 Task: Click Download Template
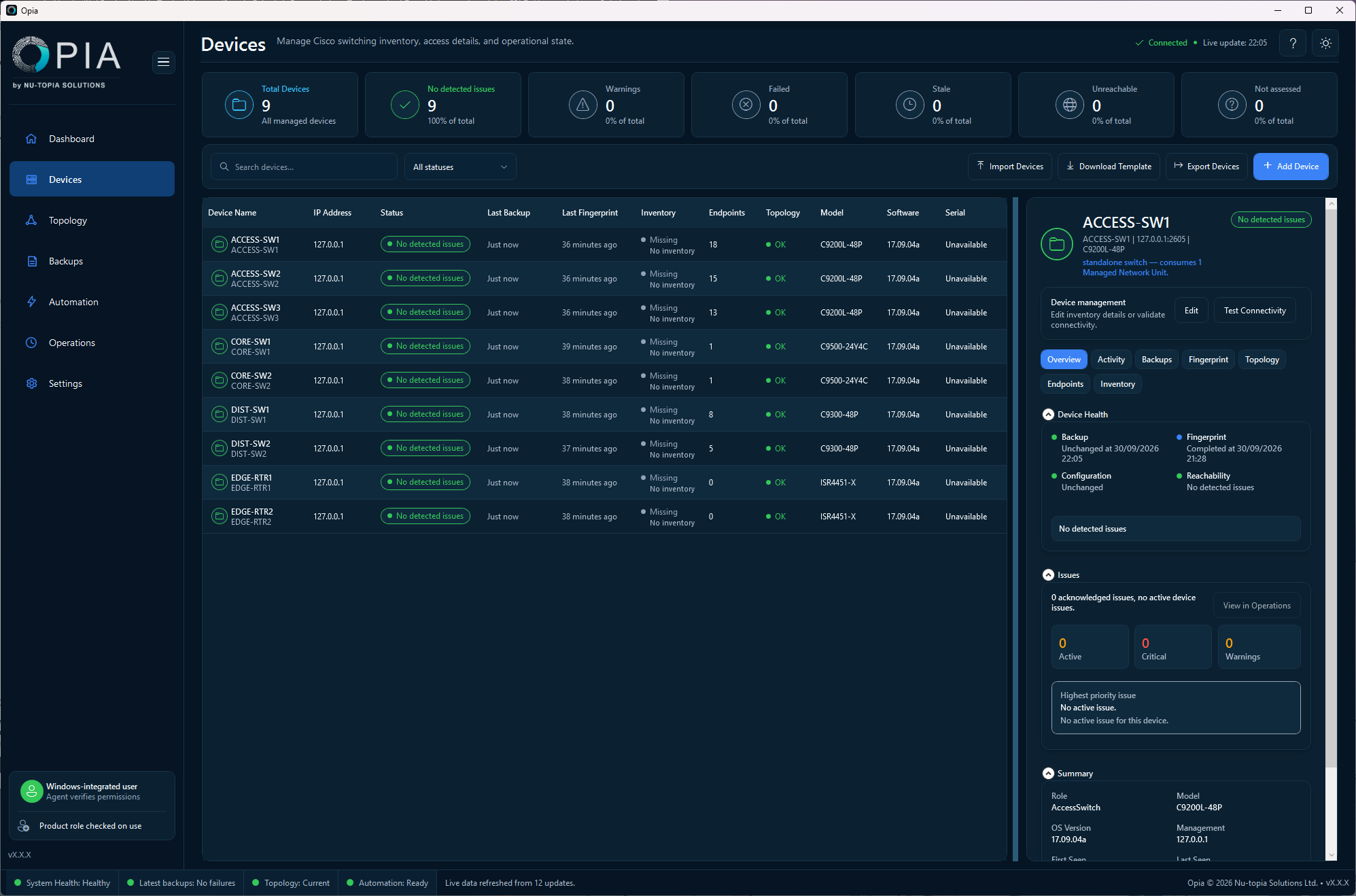pos(1108,167)
